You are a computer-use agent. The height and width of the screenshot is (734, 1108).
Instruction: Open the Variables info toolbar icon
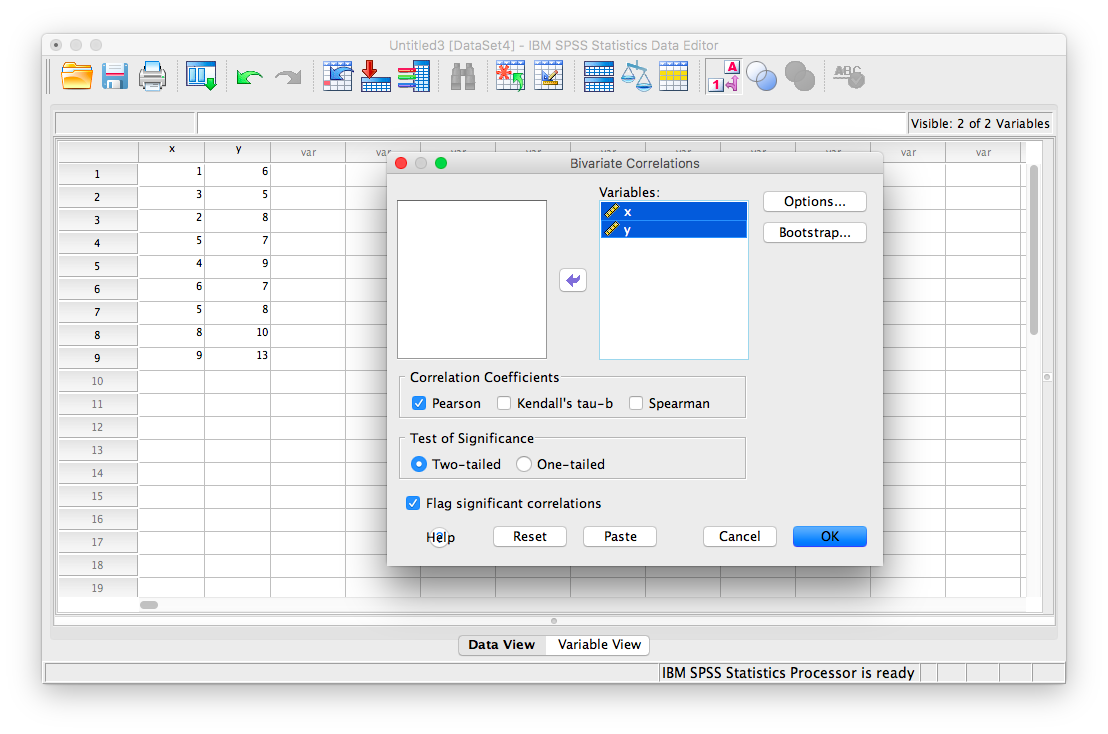414,76
